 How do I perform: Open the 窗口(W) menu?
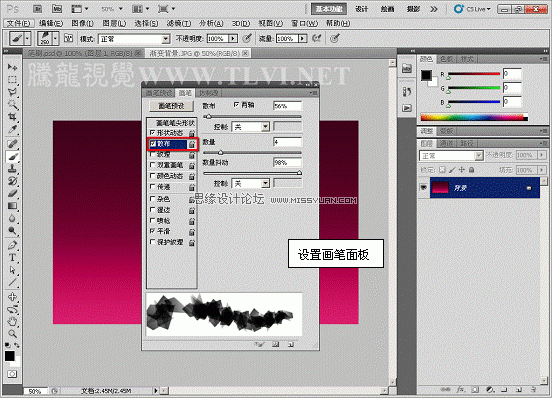click(x=305, y=23)
